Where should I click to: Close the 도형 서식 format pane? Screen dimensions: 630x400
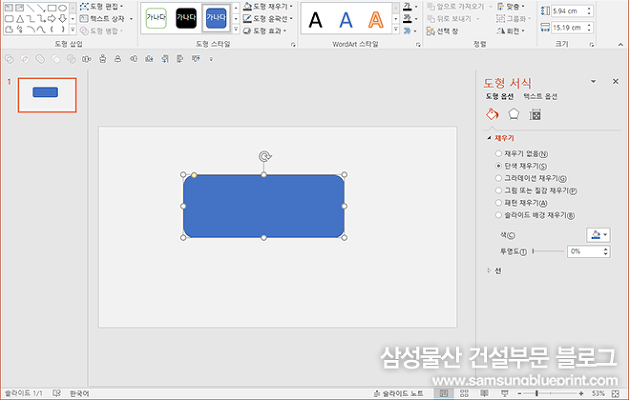click(616, 82)
